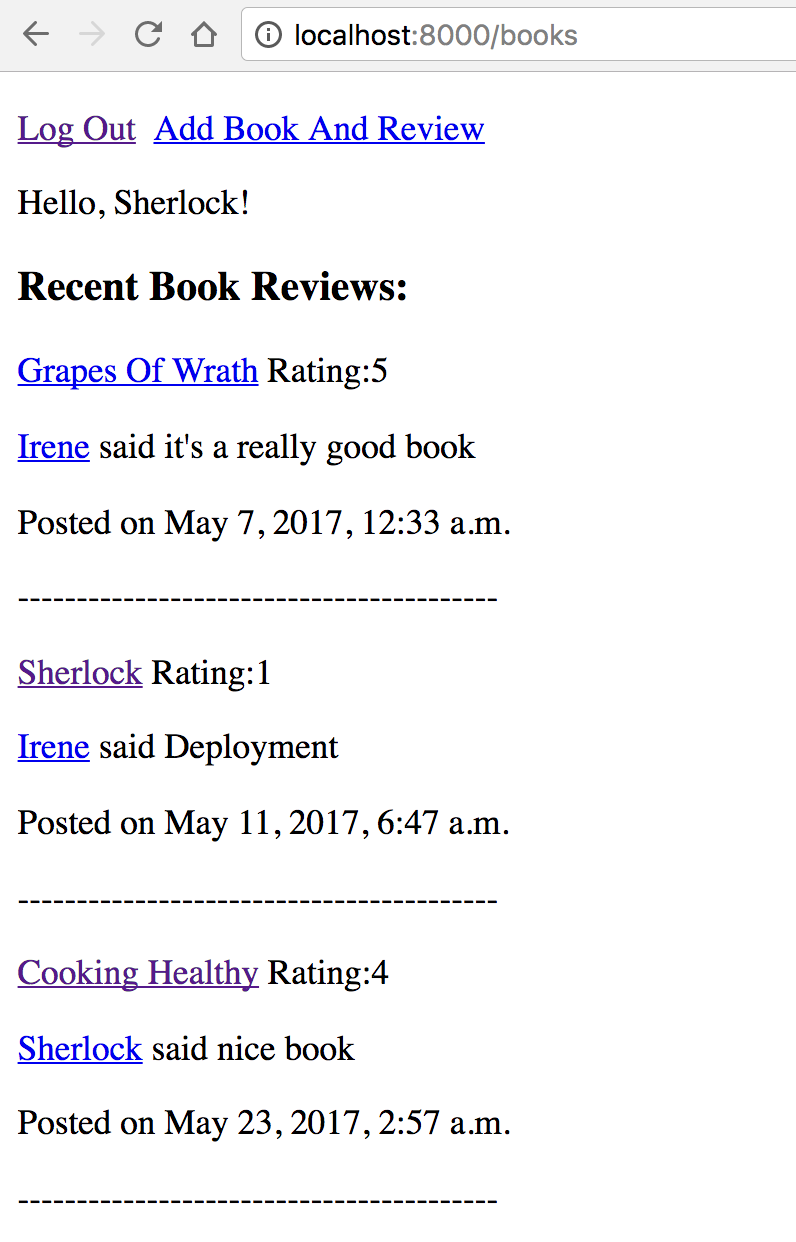View site information for localhost
796x1242 pixels.
(268, 36)
